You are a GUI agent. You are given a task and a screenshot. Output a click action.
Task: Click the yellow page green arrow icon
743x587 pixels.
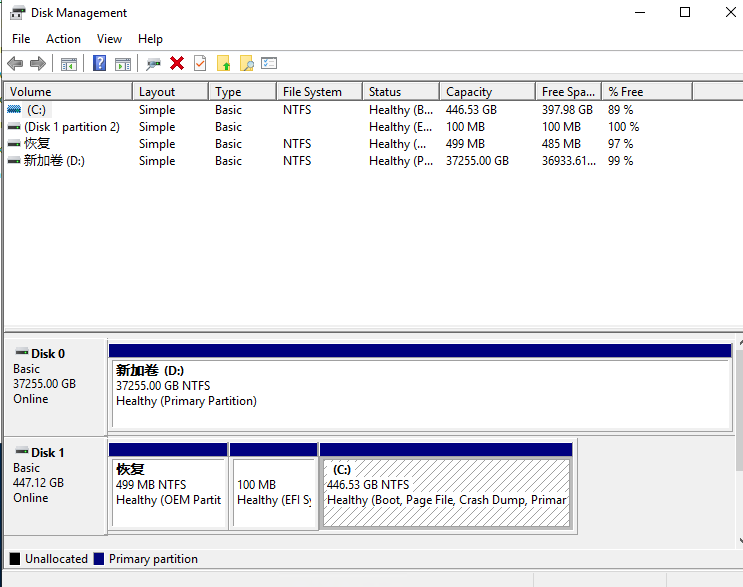tap(224, 64)
